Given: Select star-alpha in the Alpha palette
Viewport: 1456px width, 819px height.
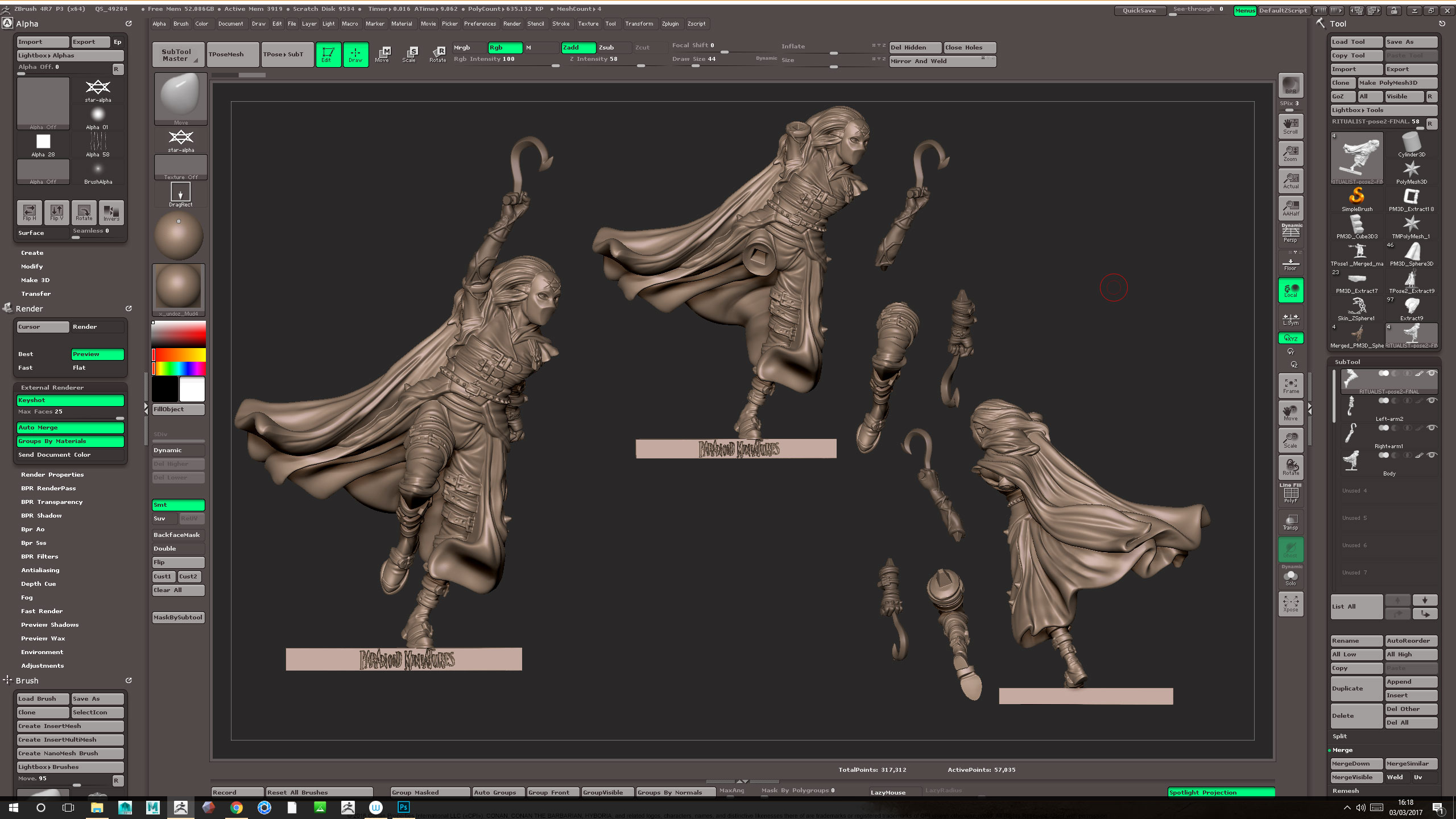Looking at the screenshot, I should [x=98, y=90].
